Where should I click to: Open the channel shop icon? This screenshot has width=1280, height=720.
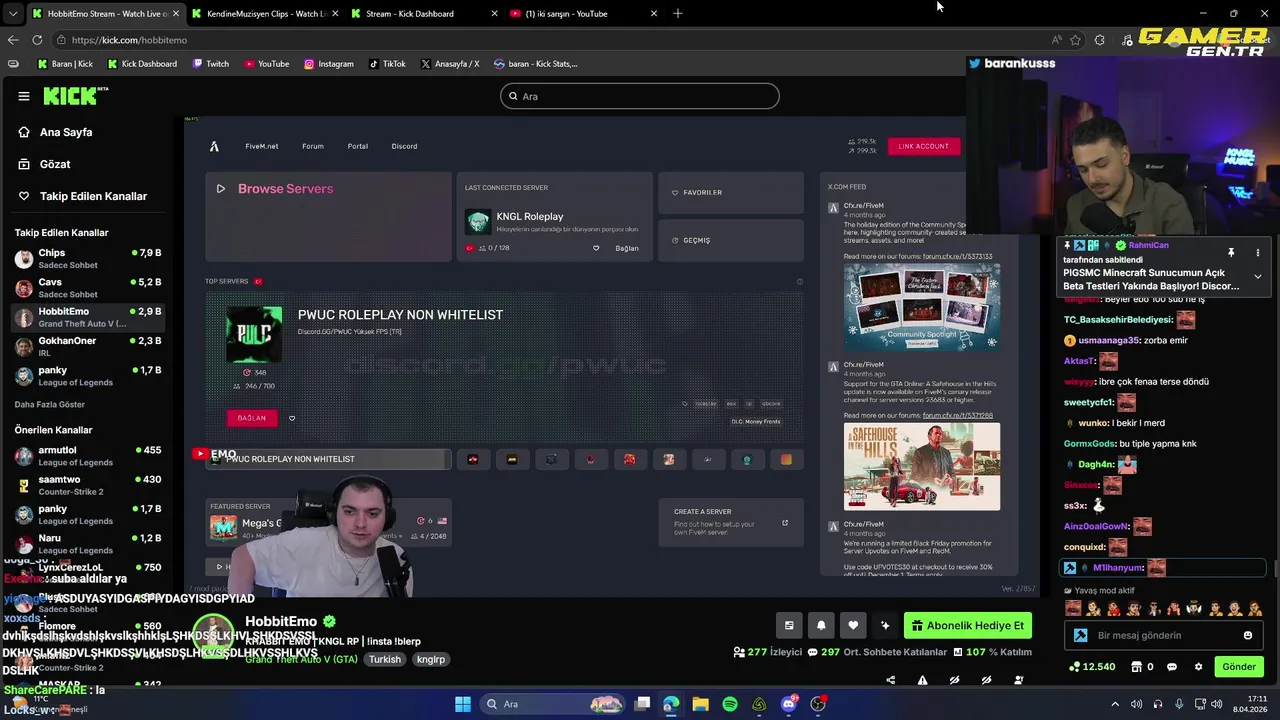point(1136,667)
